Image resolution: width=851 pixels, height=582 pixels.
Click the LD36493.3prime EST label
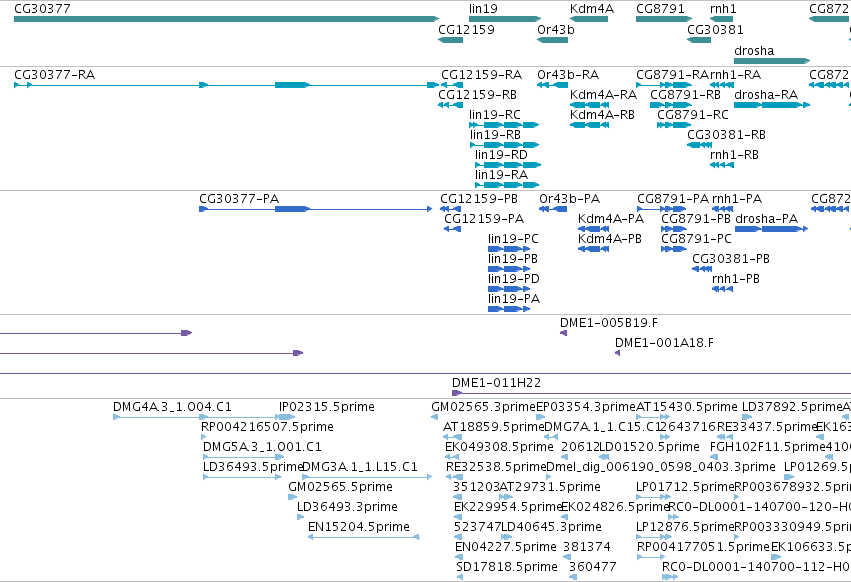(x=347, y=507)
